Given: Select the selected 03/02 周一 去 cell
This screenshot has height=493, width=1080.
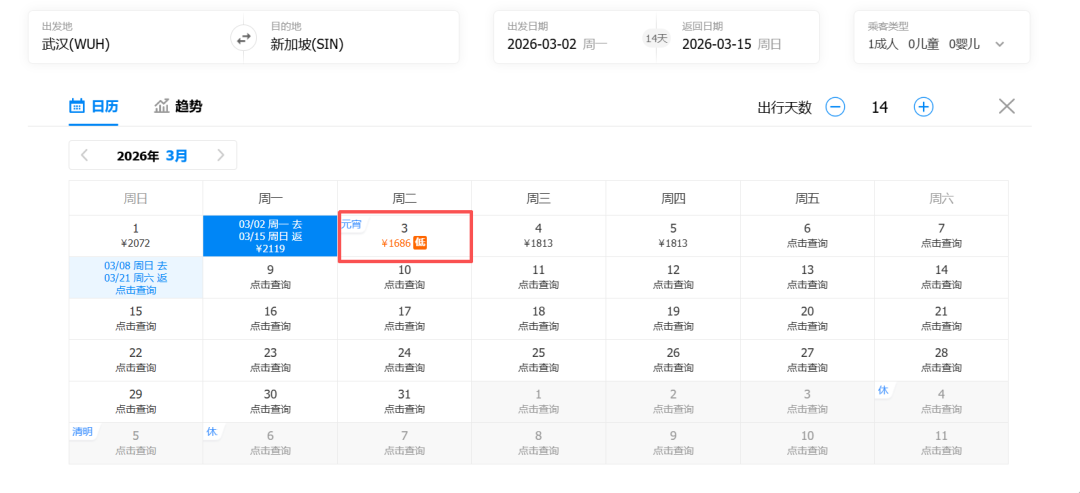Looking at the screenshot, I should coord(270,235).
